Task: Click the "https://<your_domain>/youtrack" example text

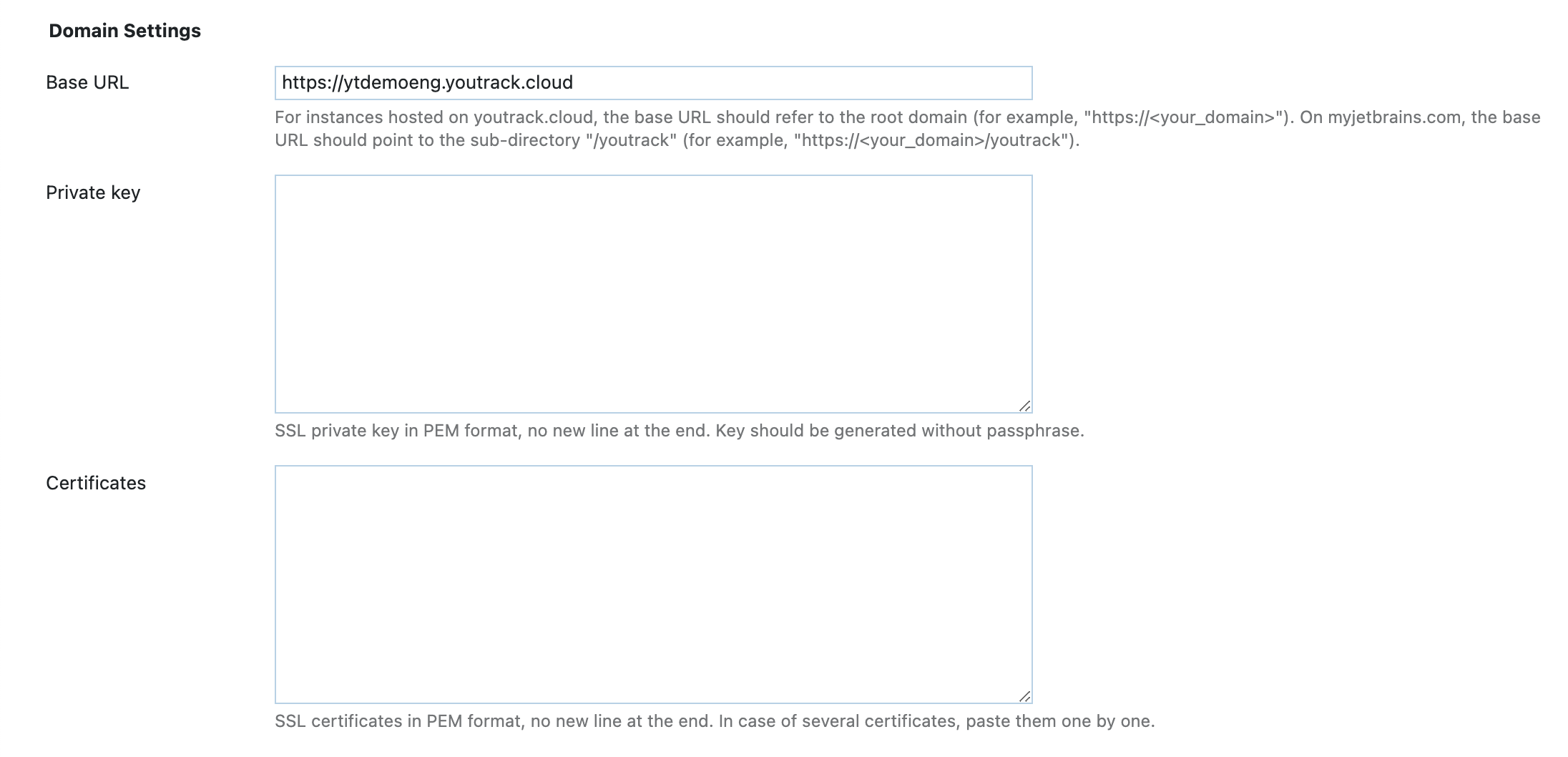Action: point(930,140)
